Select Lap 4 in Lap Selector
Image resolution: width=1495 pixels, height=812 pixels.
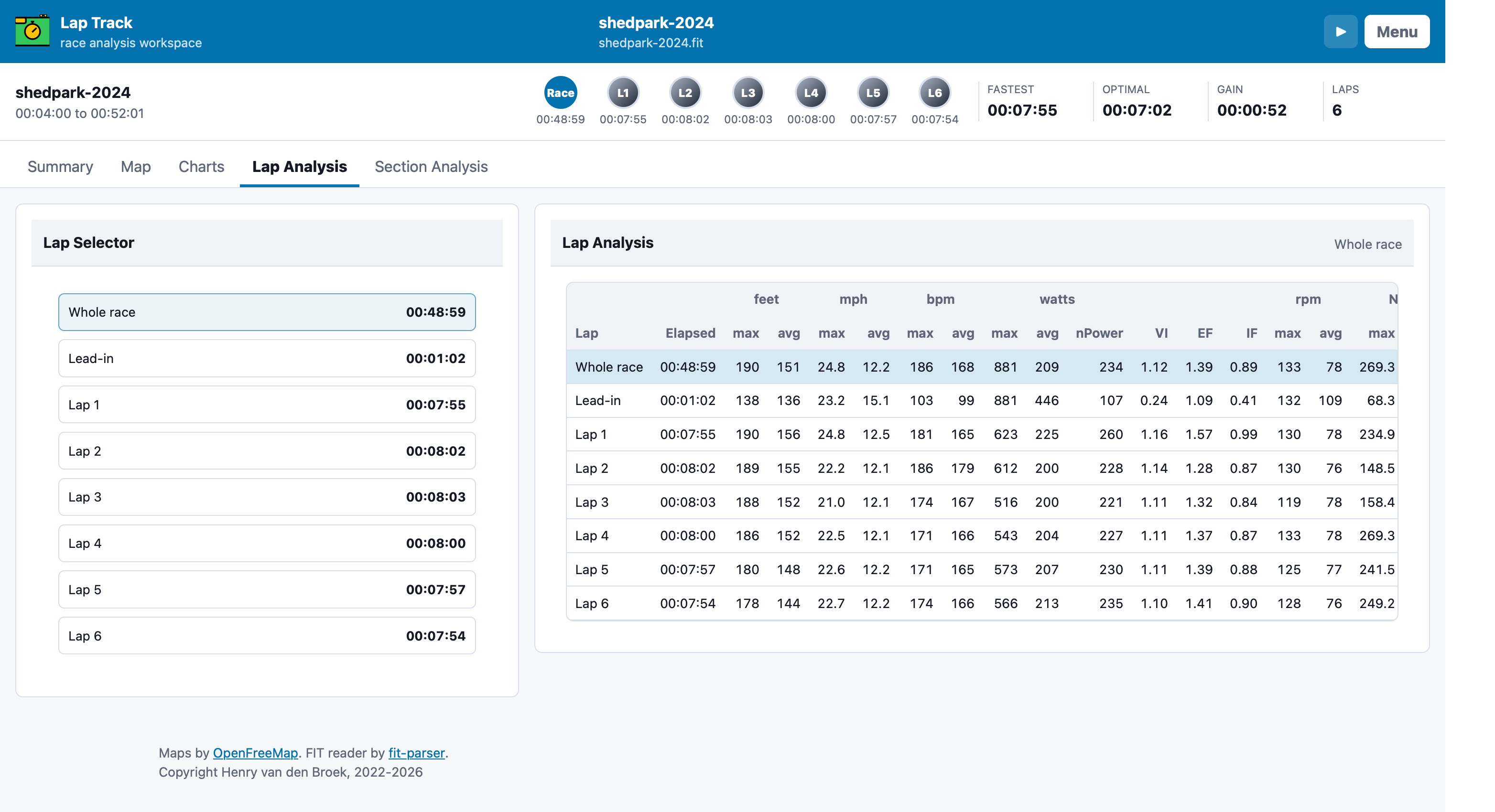click(x=267, y=544)
